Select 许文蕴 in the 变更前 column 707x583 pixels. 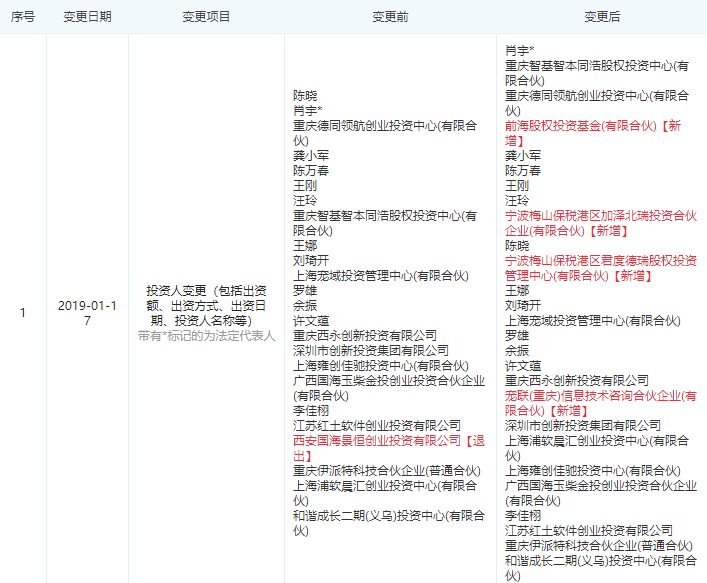311,321
